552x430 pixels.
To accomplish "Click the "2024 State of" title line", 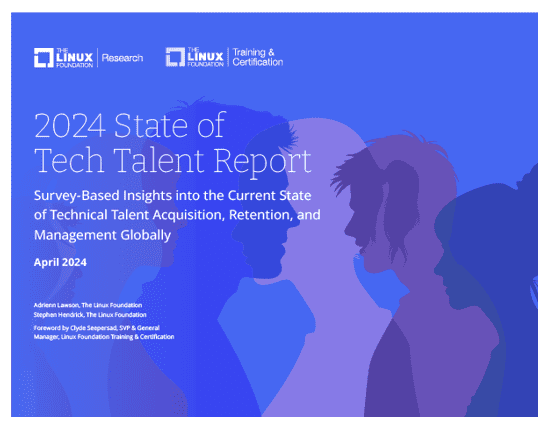I will [130, 125].
